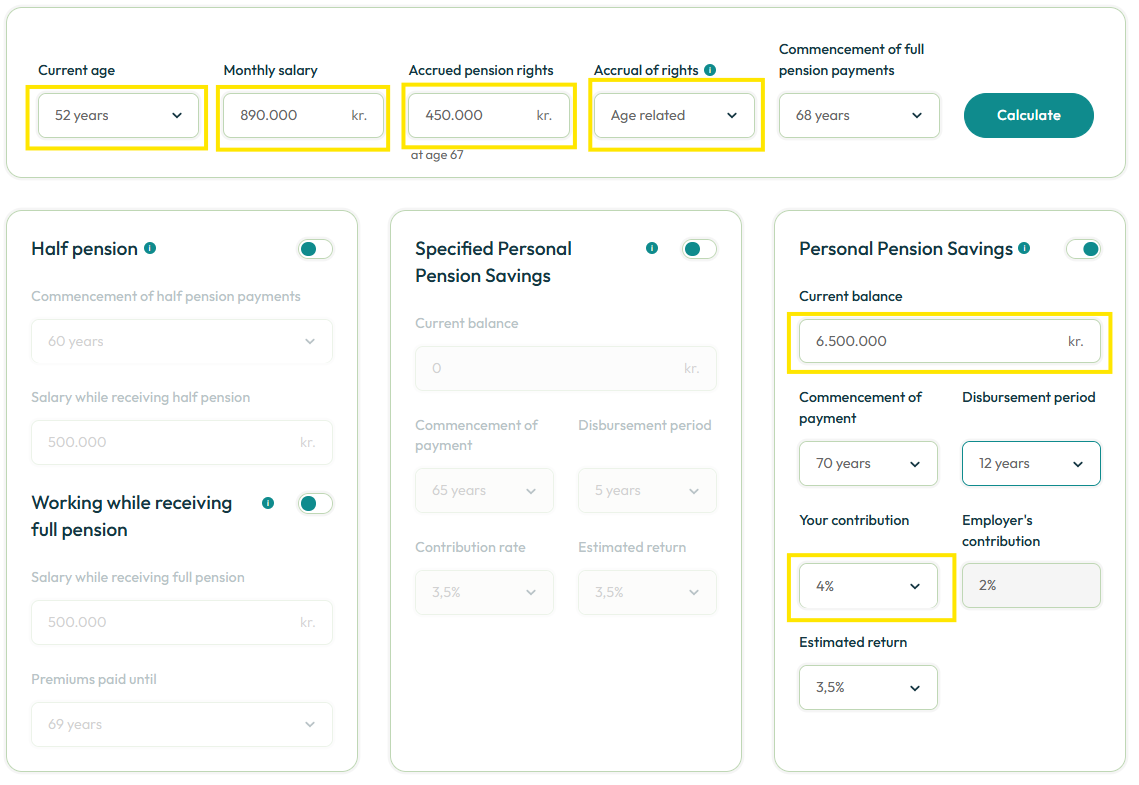Screen dimensions: 1139x785
Task: Toggle Working while receiving full pension switch
Action: coord(315,503)
